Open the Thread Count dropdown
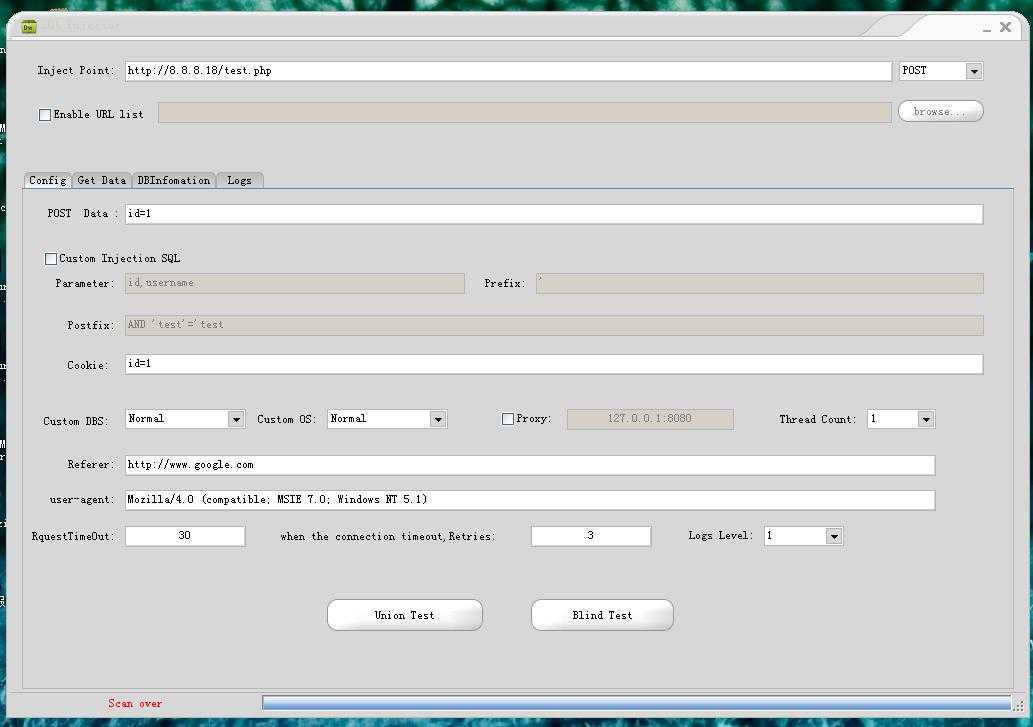Image resolution: width=1033 pixels, height=727 pixels. [926, 419]
